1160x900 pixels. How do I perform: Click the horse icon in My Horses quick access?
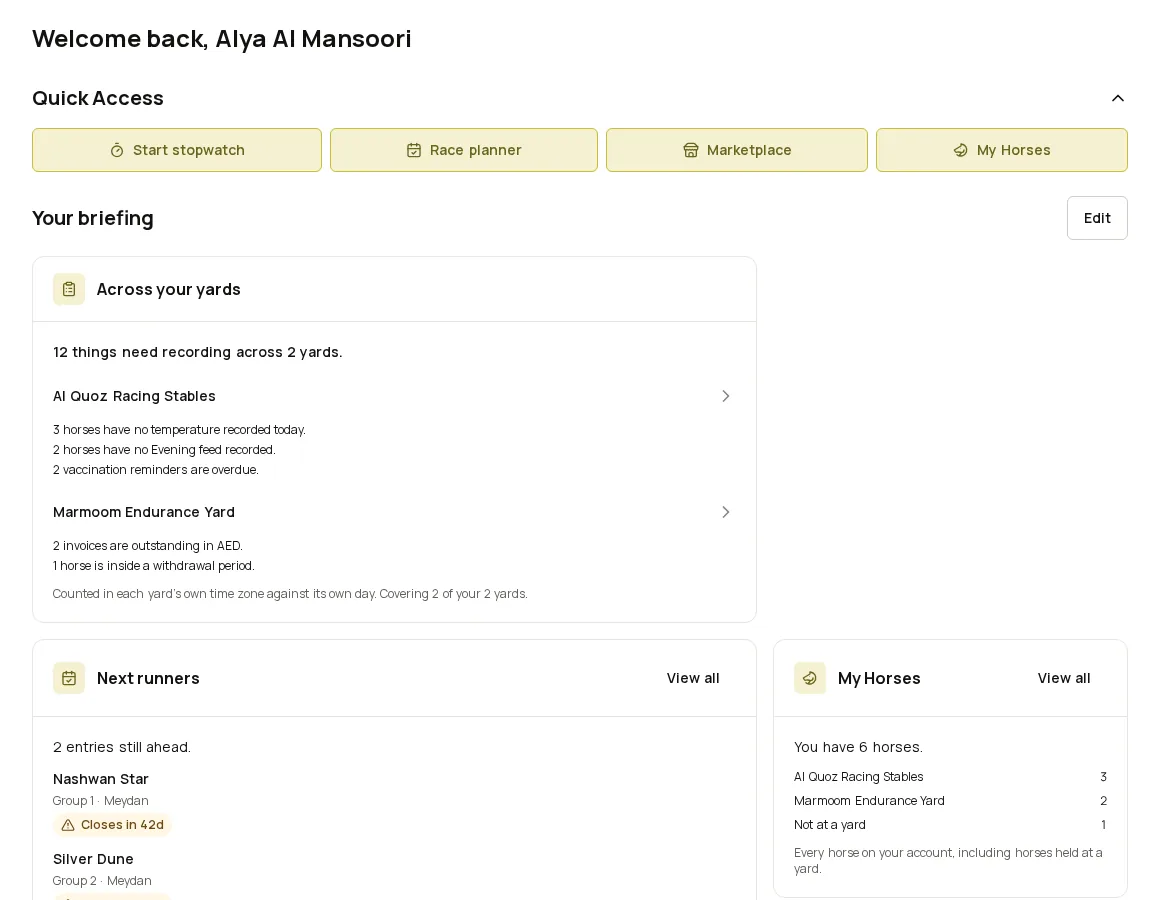click(960, 151)
